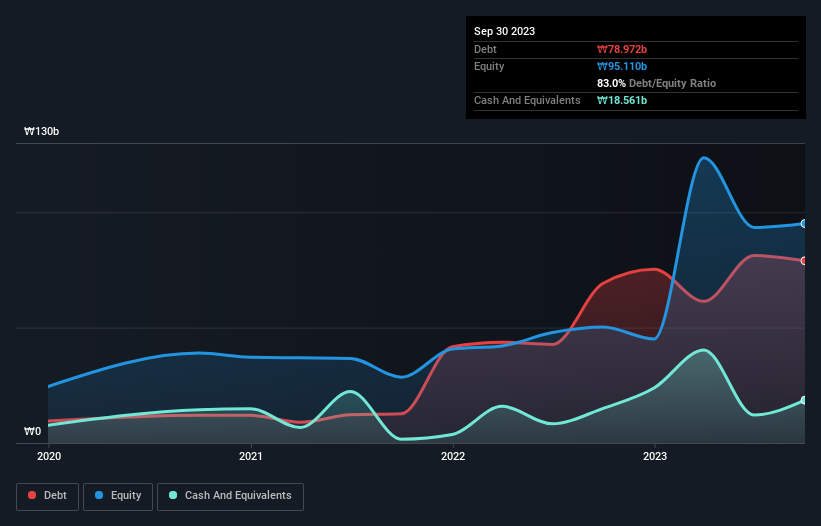Click the red Debt legend dot

[32, 495]
